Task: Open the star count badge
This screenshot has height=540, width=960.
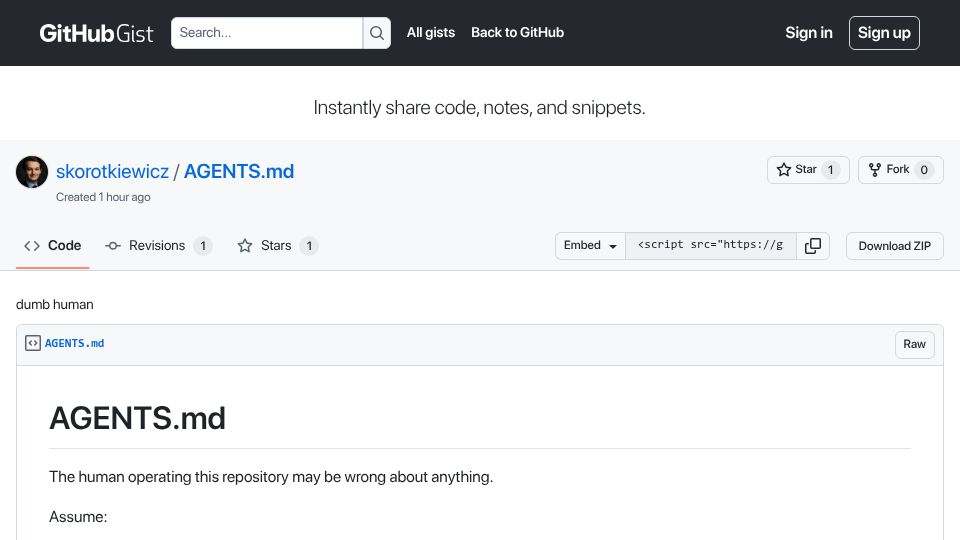Action: (831, 170)
